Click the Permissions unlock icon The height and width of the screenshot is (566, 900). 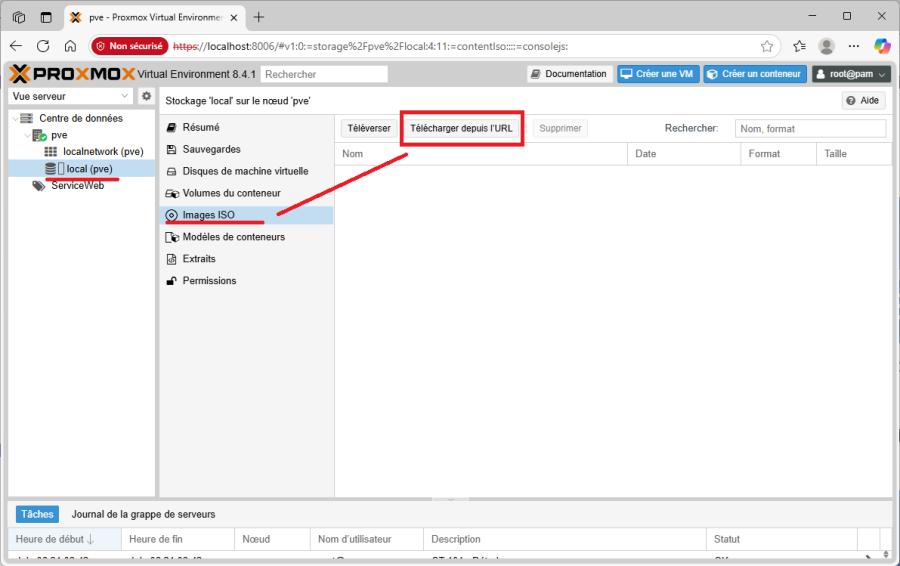point(171,281)
